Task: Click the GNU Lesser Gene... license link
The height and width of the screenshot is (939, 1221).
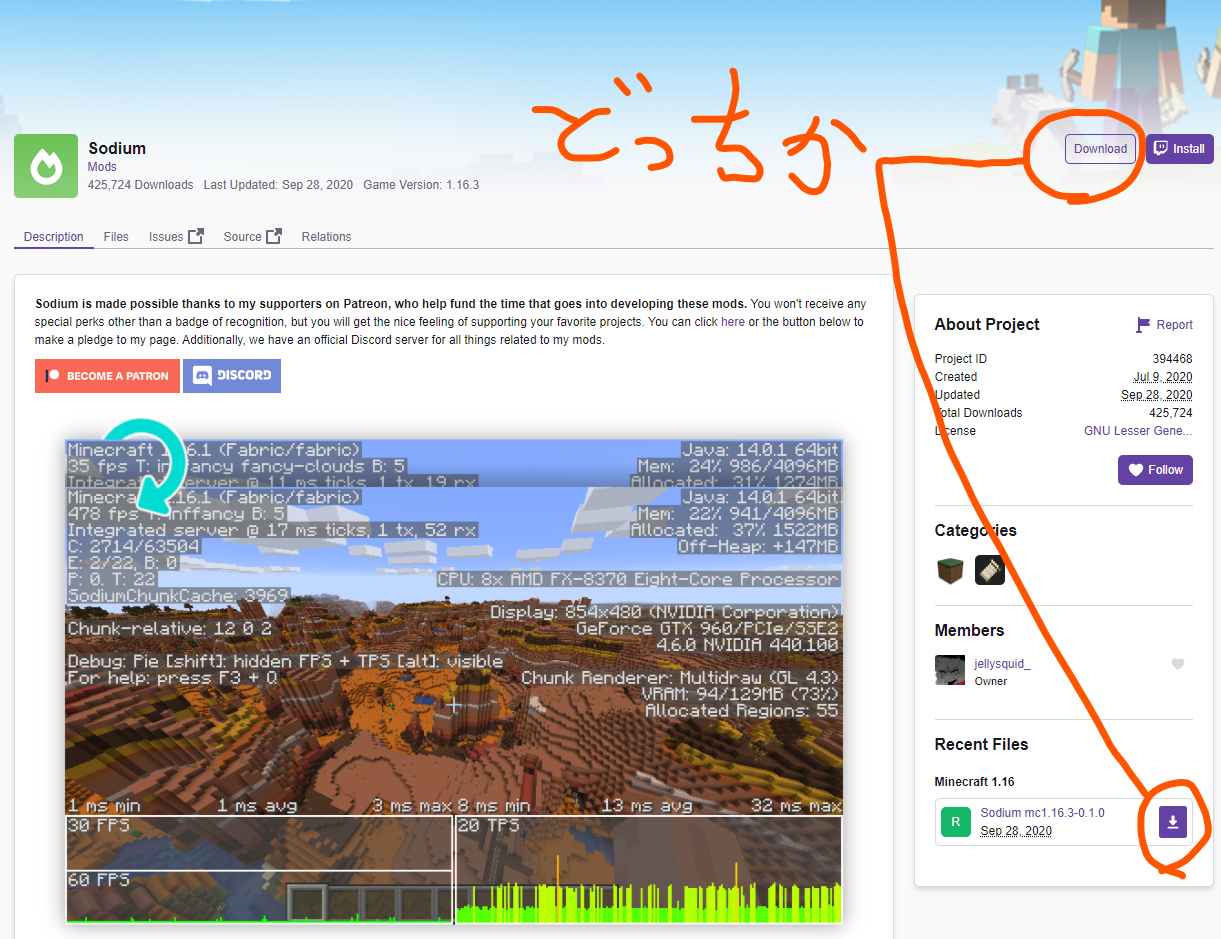Action: tap(1137, 431)
